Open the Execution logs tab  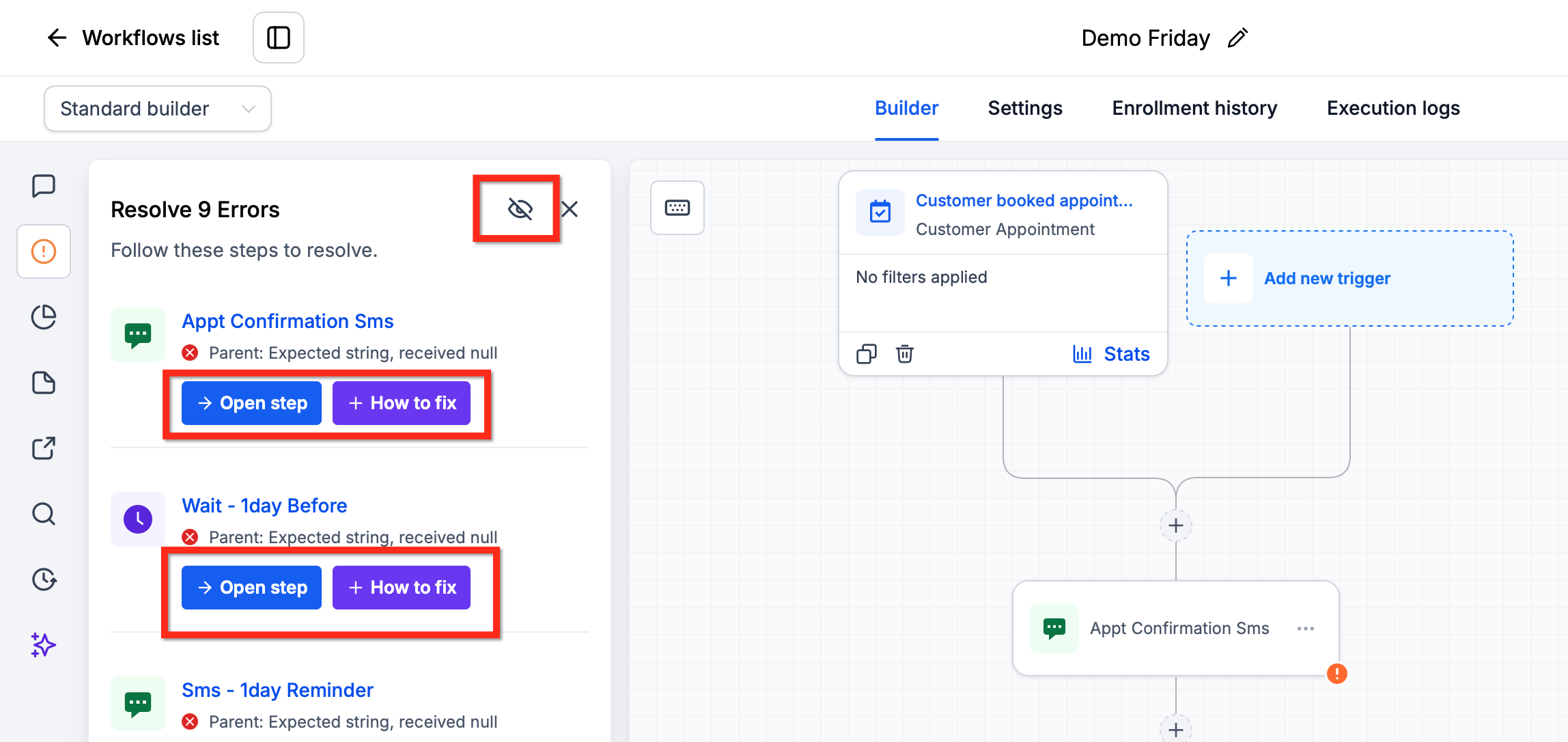point(1393,108)
